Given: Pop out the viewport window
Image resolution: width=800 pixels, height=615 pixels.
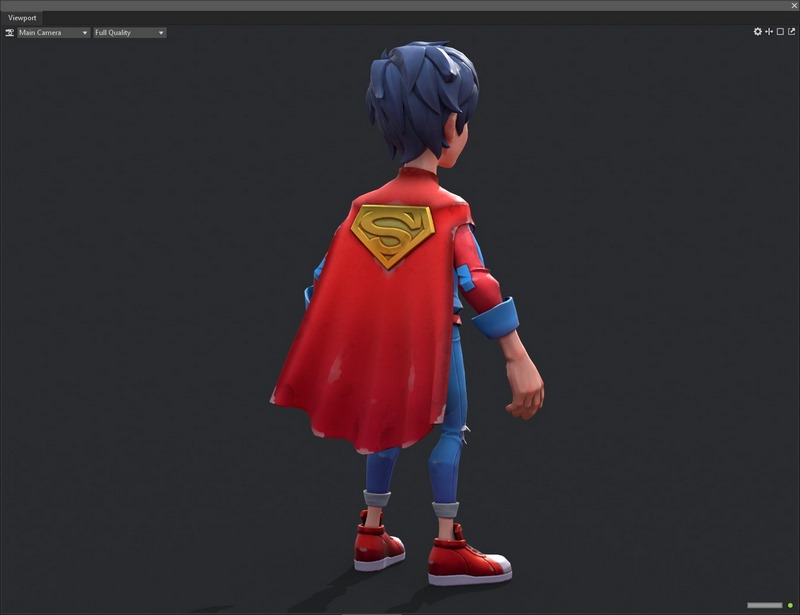Looking at the screenshot, I should click(791, 32).
